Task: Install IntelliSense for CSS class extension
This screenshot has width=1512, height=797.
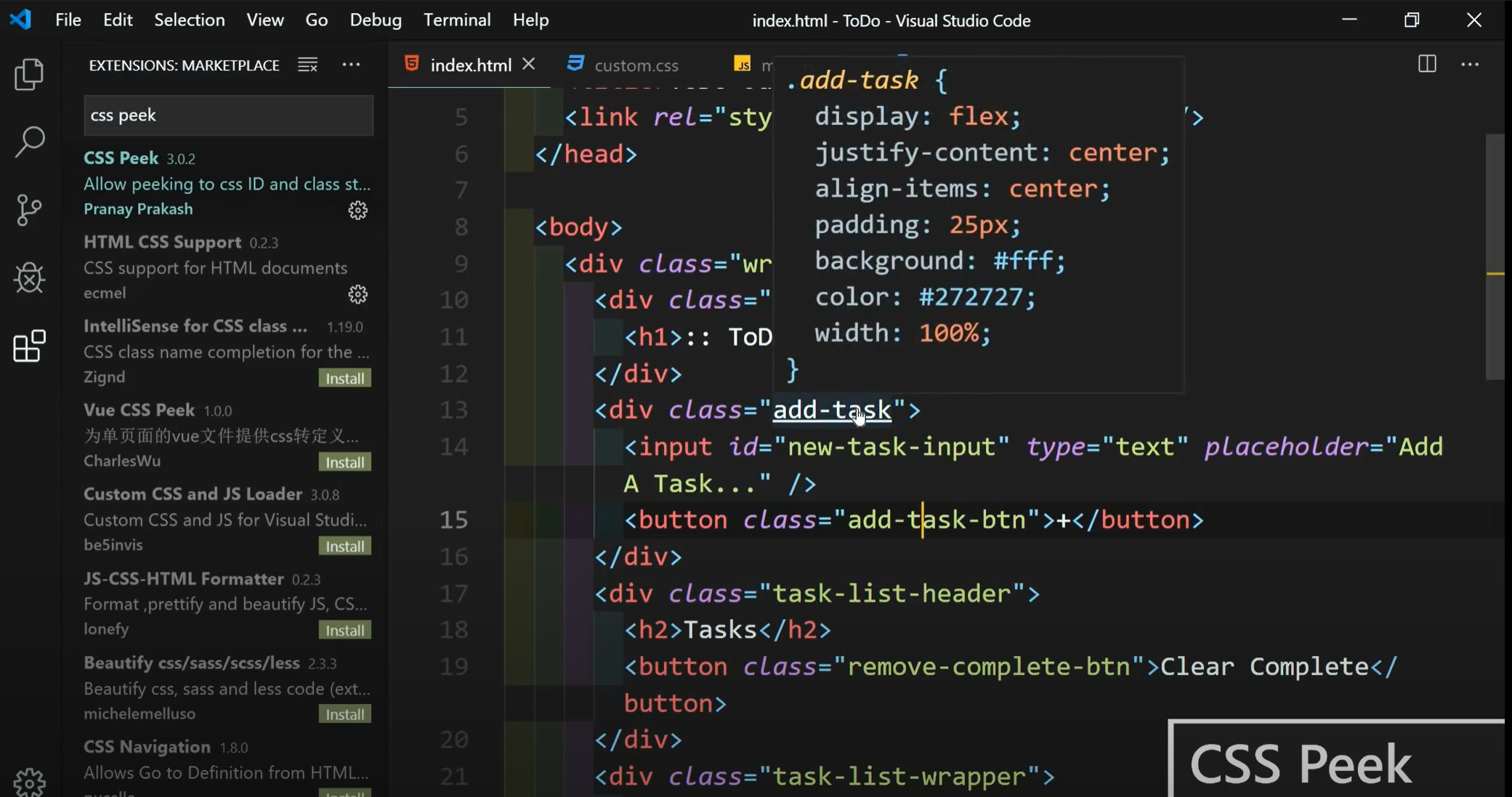Action: pyautogui.click(x=344, y=379)
